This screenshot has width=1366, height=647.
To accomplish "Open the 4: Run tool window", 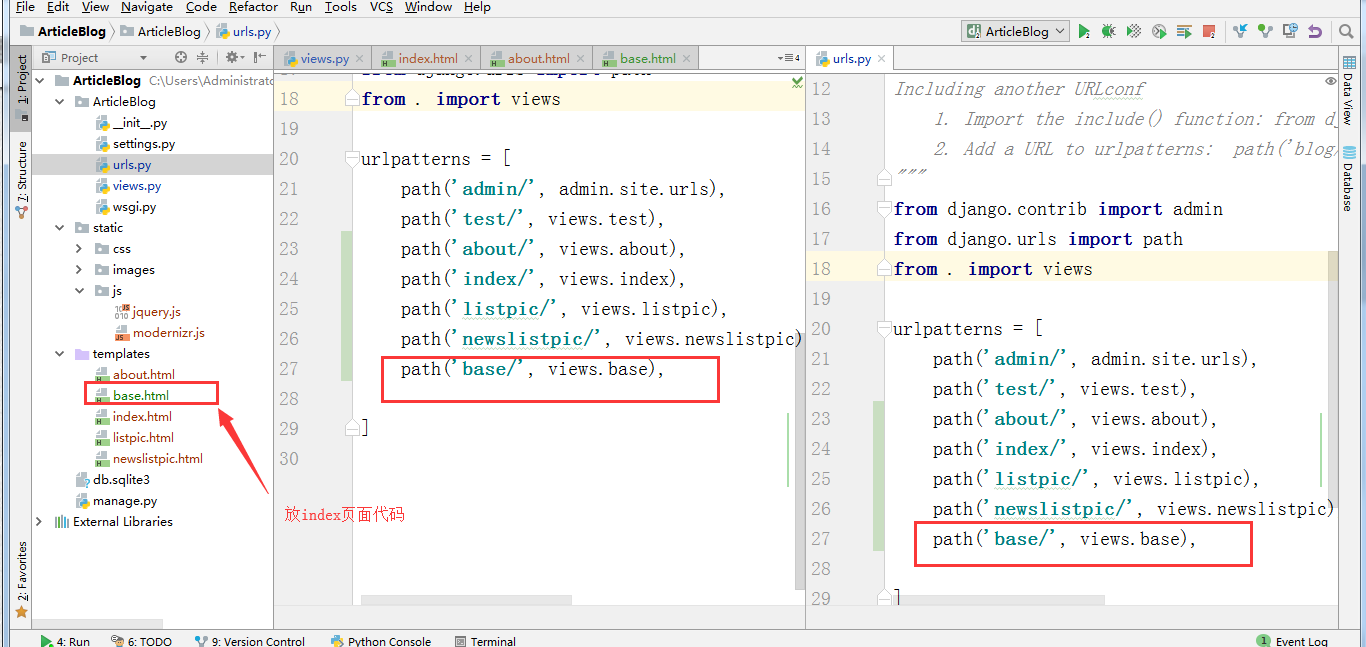I will pos(65,641).
